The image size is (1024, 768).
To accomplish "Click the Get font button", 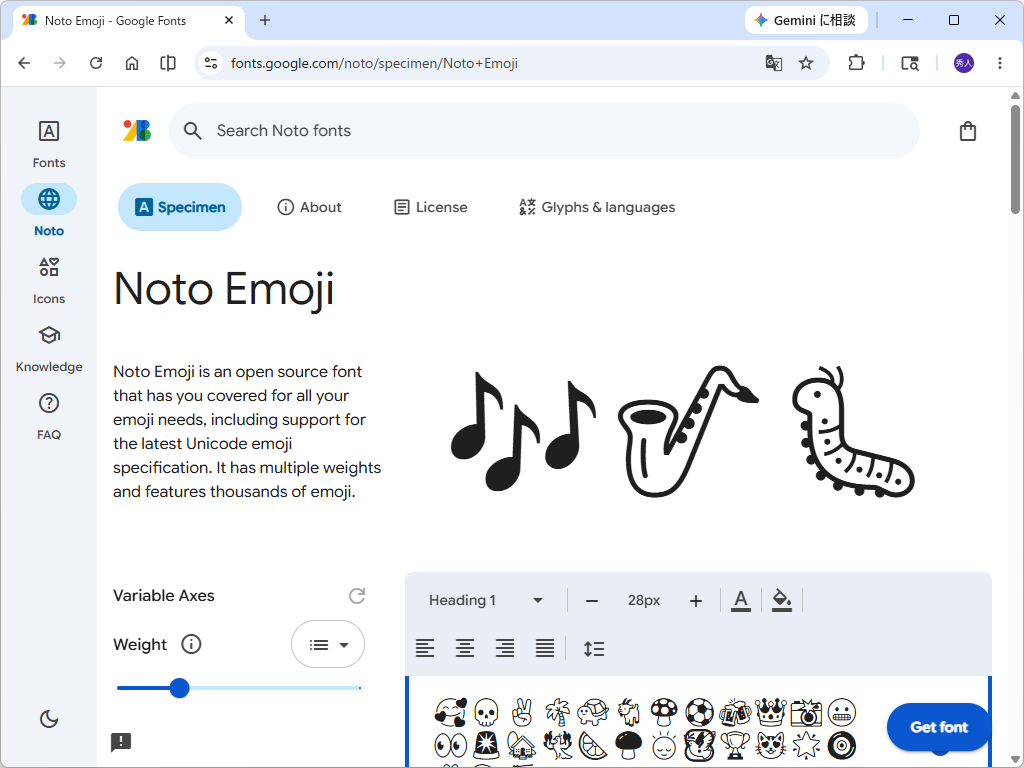I will point(938,727).
